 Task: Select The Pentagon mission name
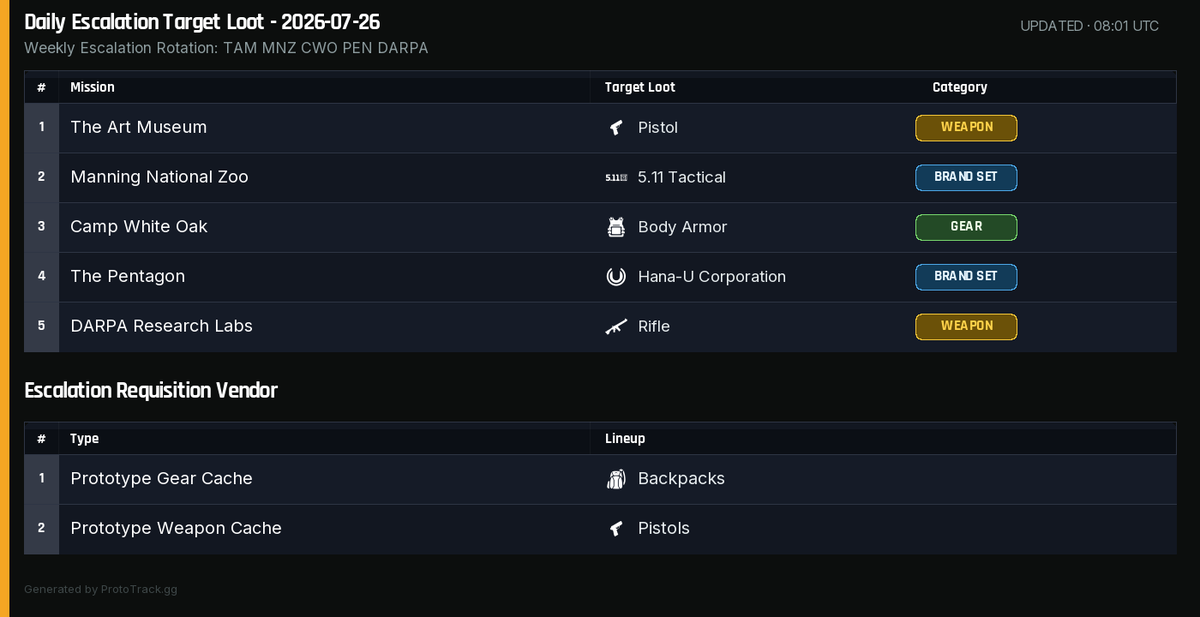pos(127,276)
